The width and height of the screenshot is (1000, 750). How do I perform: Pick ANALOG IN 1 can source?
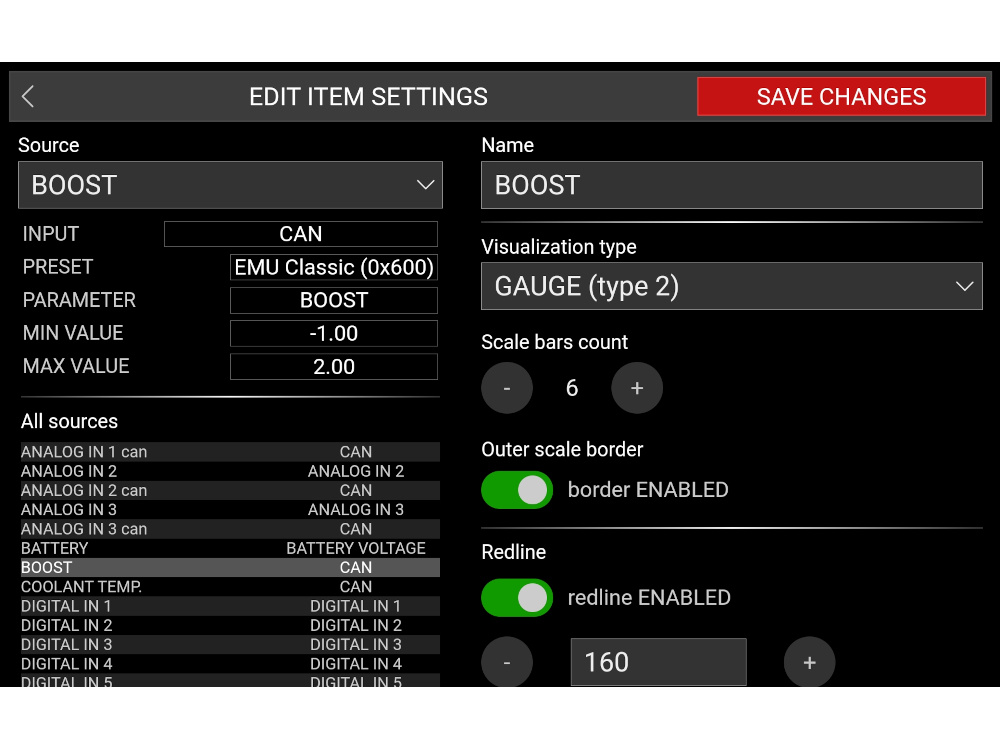tap(229, 452)
